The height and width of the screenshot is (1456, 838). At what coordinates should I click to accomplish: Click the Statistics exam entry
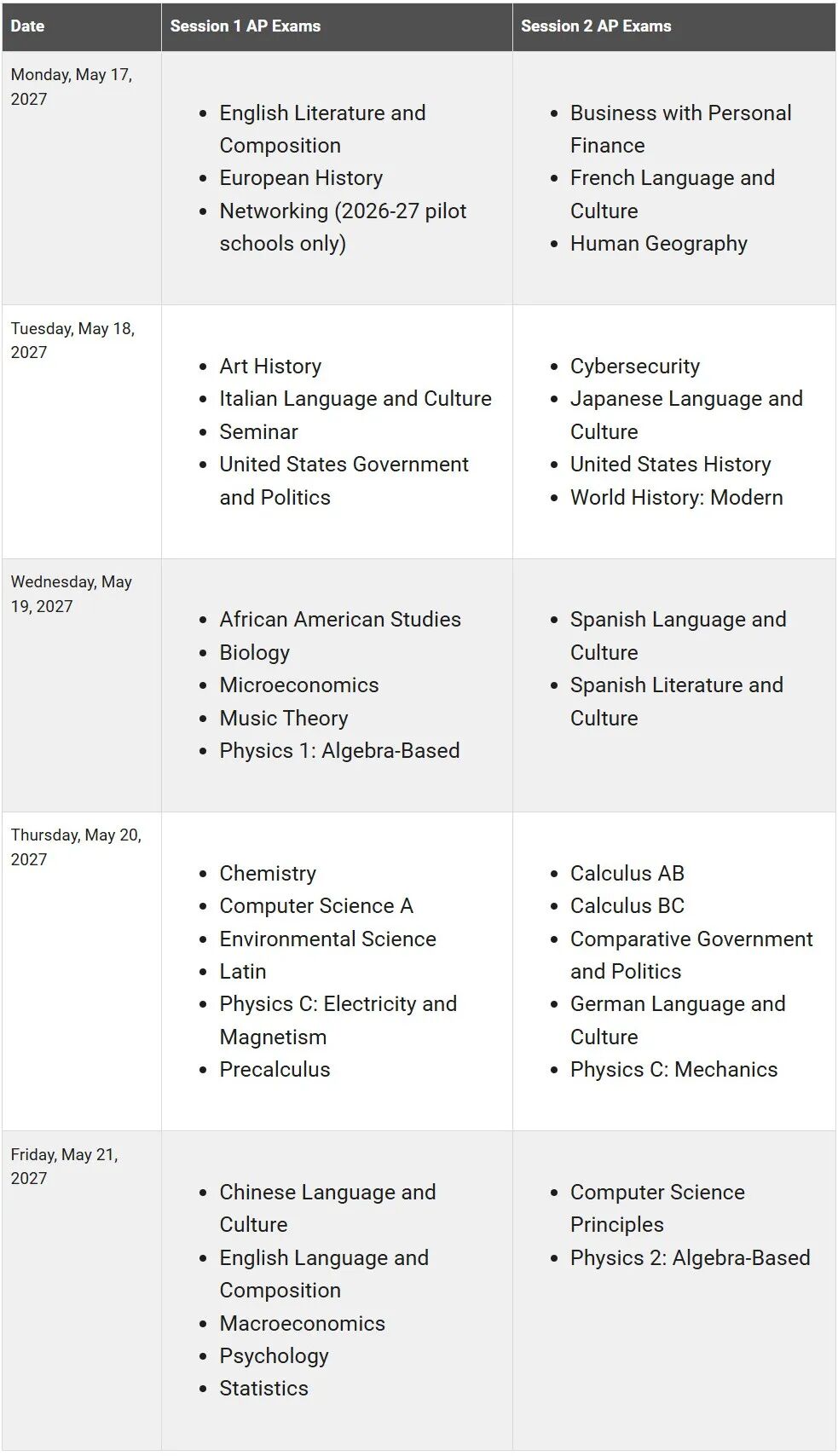(263, 1388)
